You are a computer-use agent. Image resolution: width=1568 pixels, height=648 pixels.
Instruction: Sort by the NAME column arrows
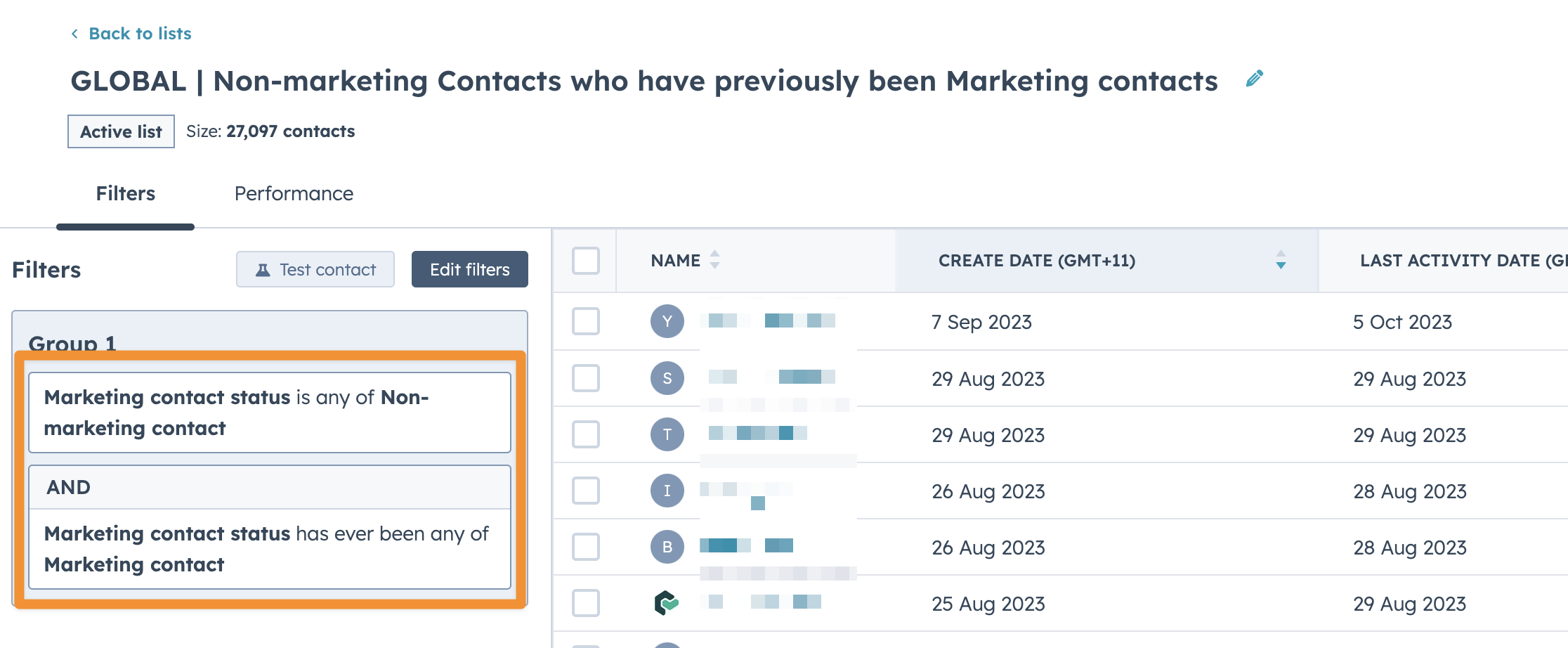coord(714,260)
